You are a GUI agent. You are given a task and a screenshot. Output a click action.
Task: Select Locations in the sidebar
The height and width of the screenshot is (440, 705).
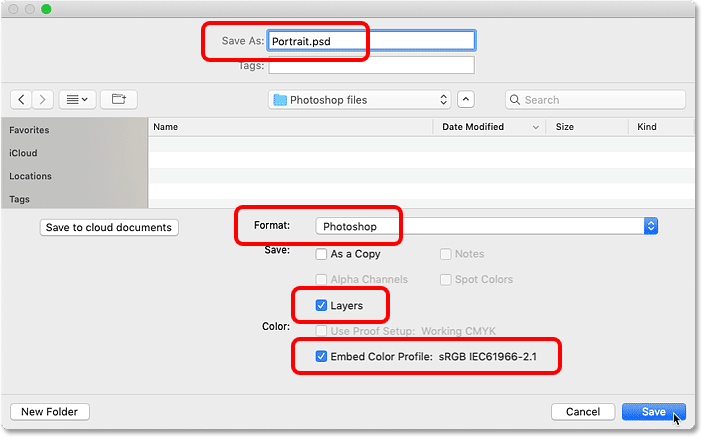click(x=31, y=176)
